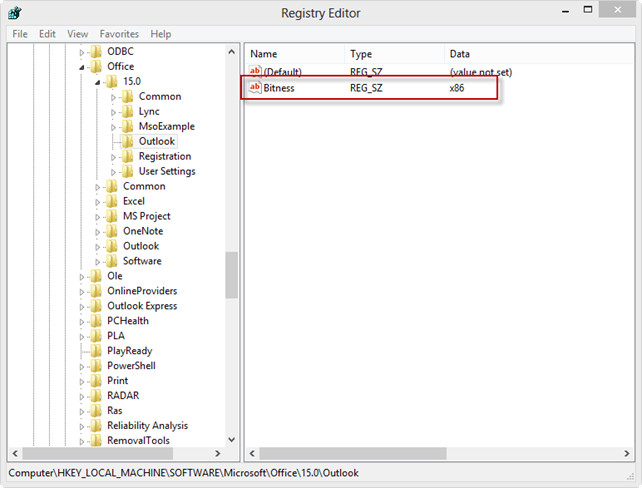
Task: Click values pane horizontal scrollbar thumb
Action: (x=353, y=453)
